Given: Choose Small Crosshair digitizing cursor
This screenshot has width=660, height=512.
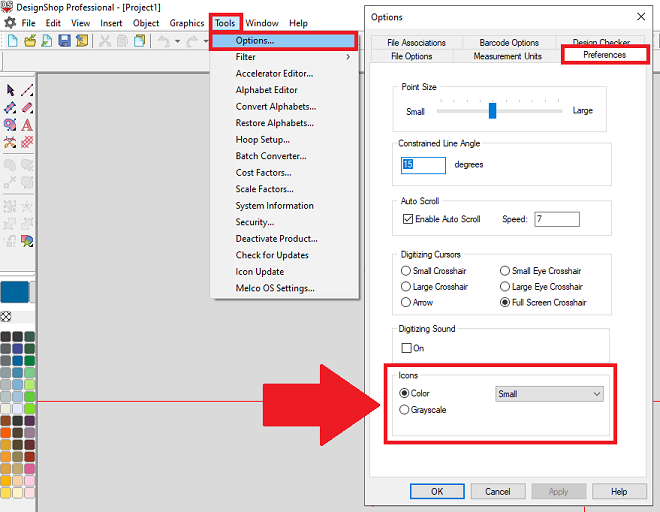Looking at the screenshot, I should point(405,271).
